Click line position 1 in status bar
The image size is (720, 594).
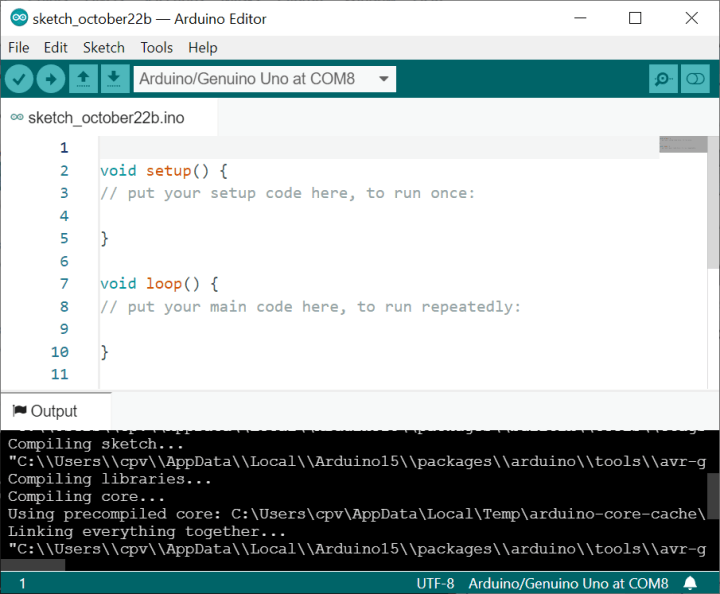click(x=22, y=583)
